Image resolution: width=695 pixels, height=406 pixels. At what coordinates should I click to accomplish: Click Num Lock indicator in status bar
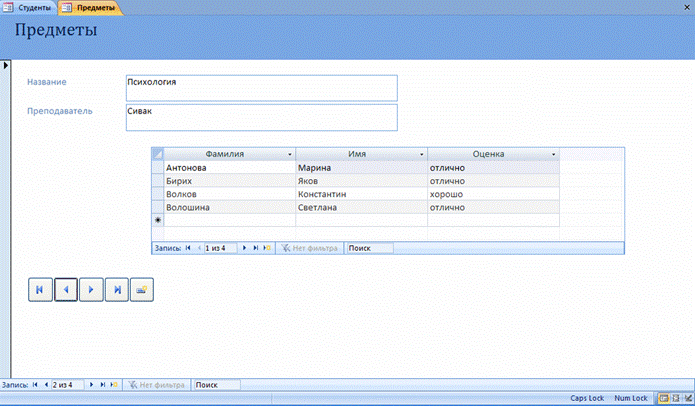pyautogui.click(x=631, y=398)
